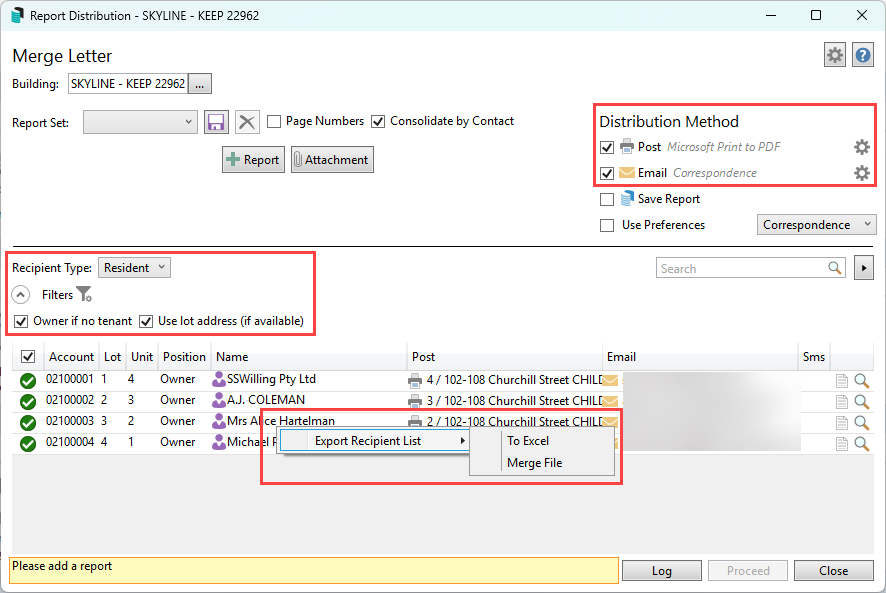
Task: Open the Correspondence preferences dropdown
Action: click(816, 225)
